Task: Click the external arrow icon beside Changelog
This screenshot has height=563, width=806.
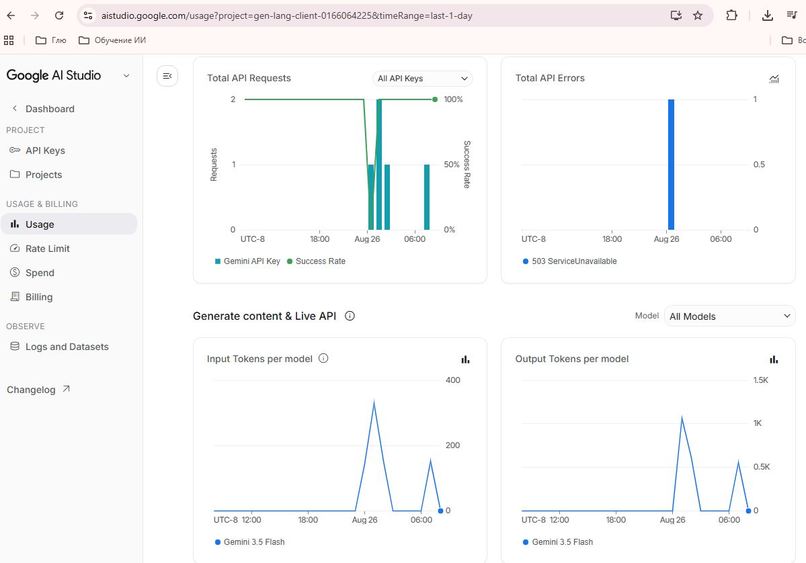Action: tap(66, 389)
